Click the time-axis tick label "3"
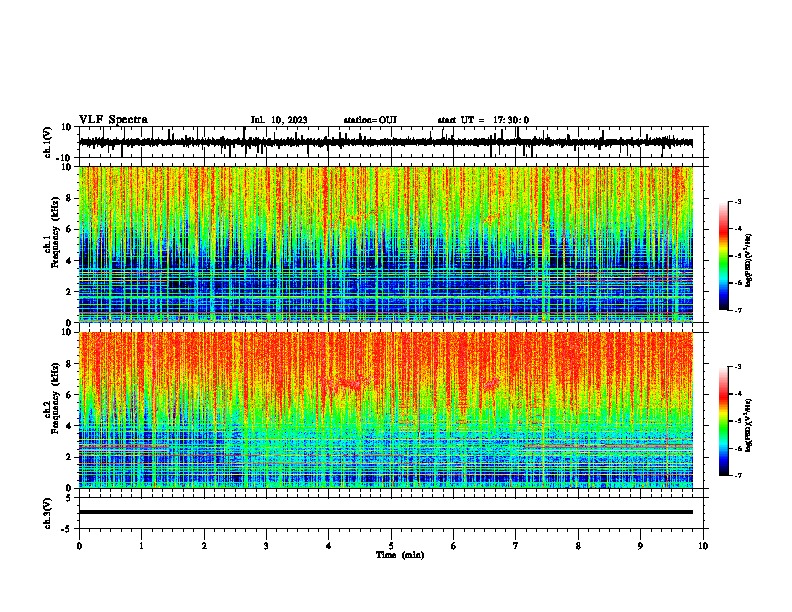Screen dimensions: 792x612 click(x=266, y=546)
